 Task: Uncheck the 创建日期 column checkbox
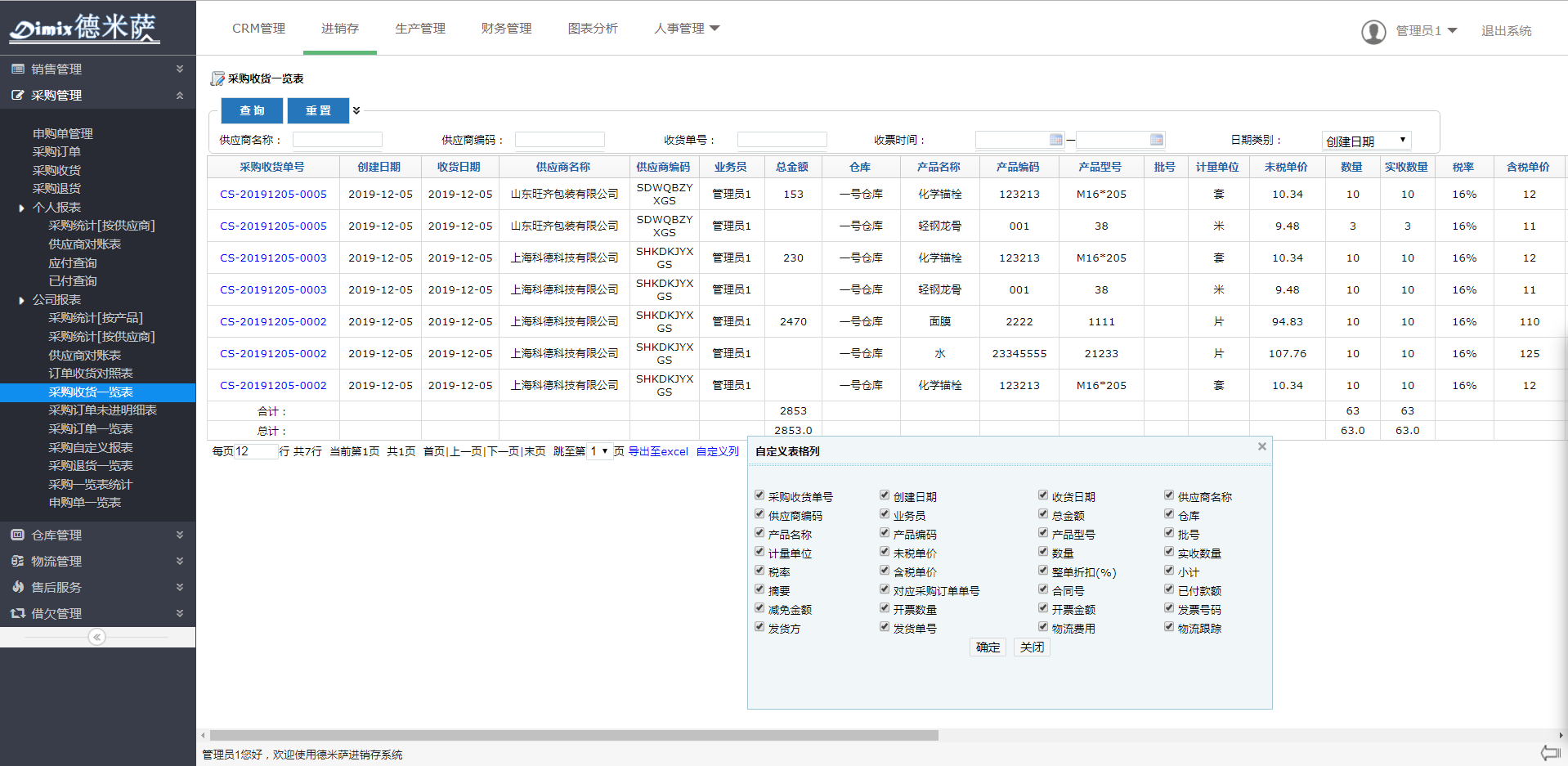[x=885, y=495]
